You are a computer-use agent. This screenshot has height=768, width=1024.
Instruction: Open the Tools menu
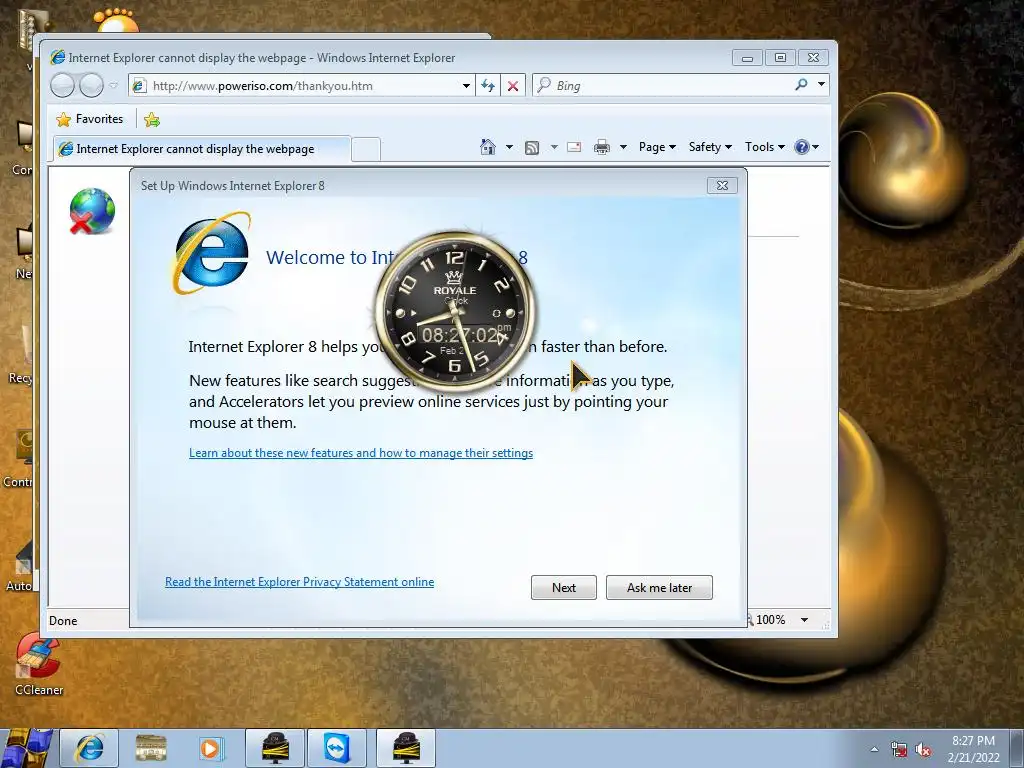click(x=765, y=147)
